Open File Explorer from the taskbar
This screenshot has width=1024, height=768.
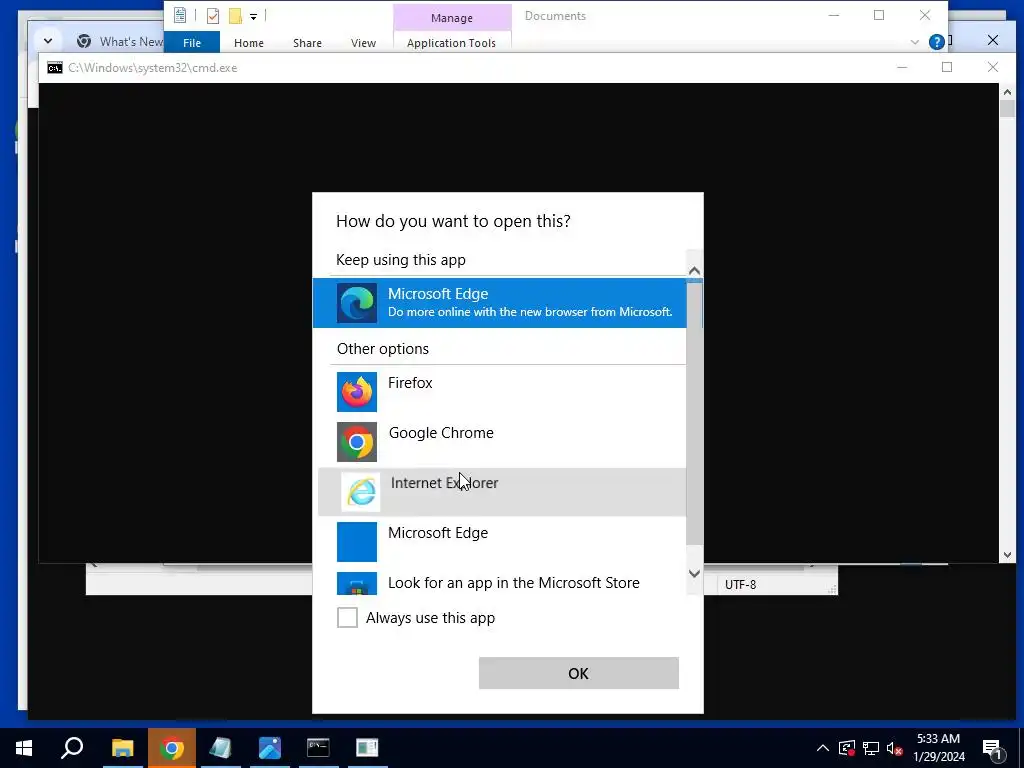pos(122,748)
